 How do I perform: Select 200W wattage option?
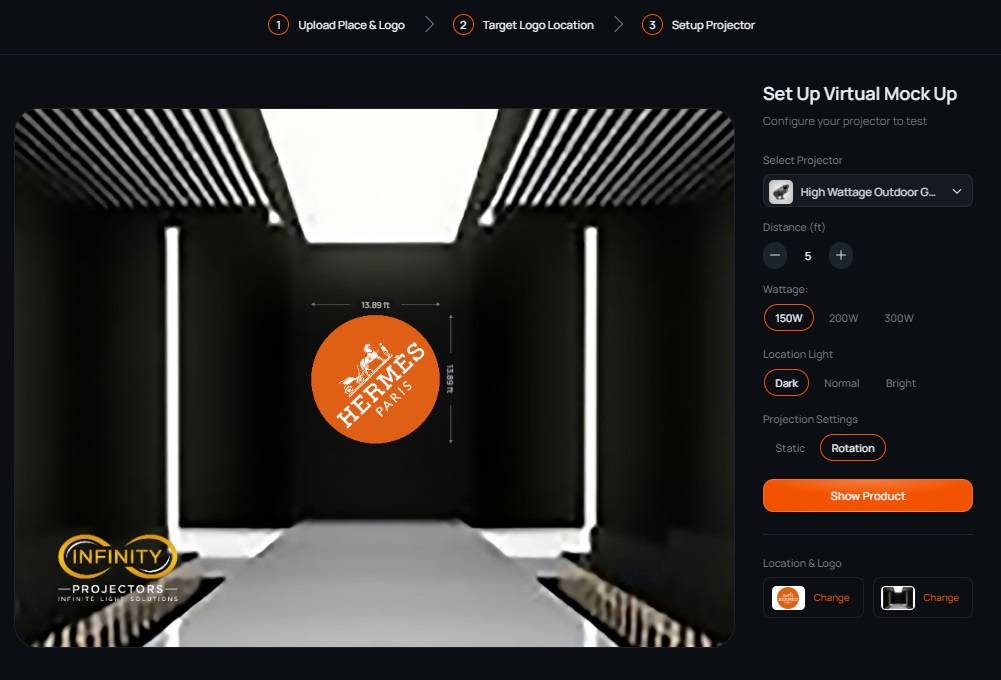pos(843,318)
